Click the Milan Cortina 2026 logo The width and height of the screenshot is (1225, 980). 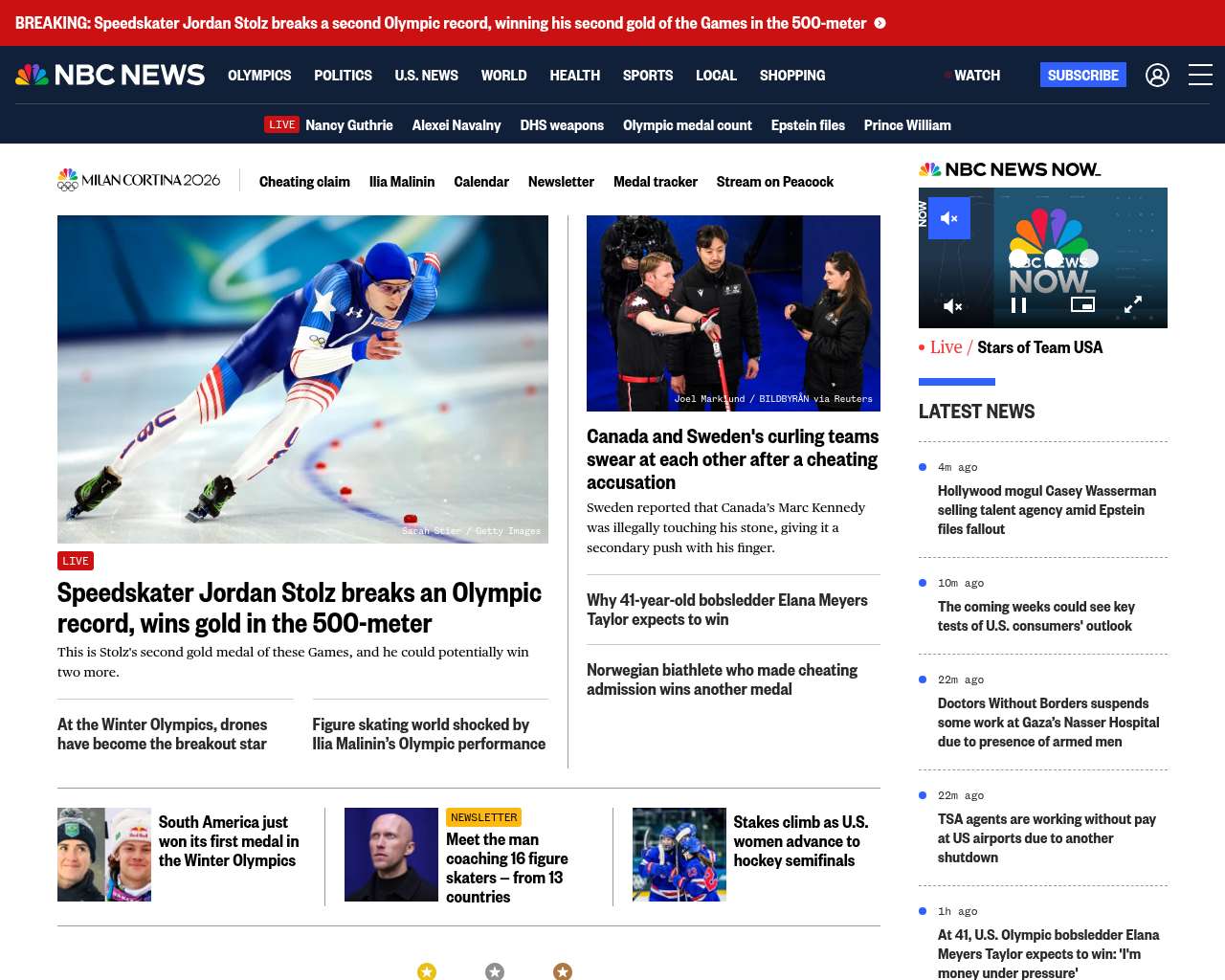point(139,180)
